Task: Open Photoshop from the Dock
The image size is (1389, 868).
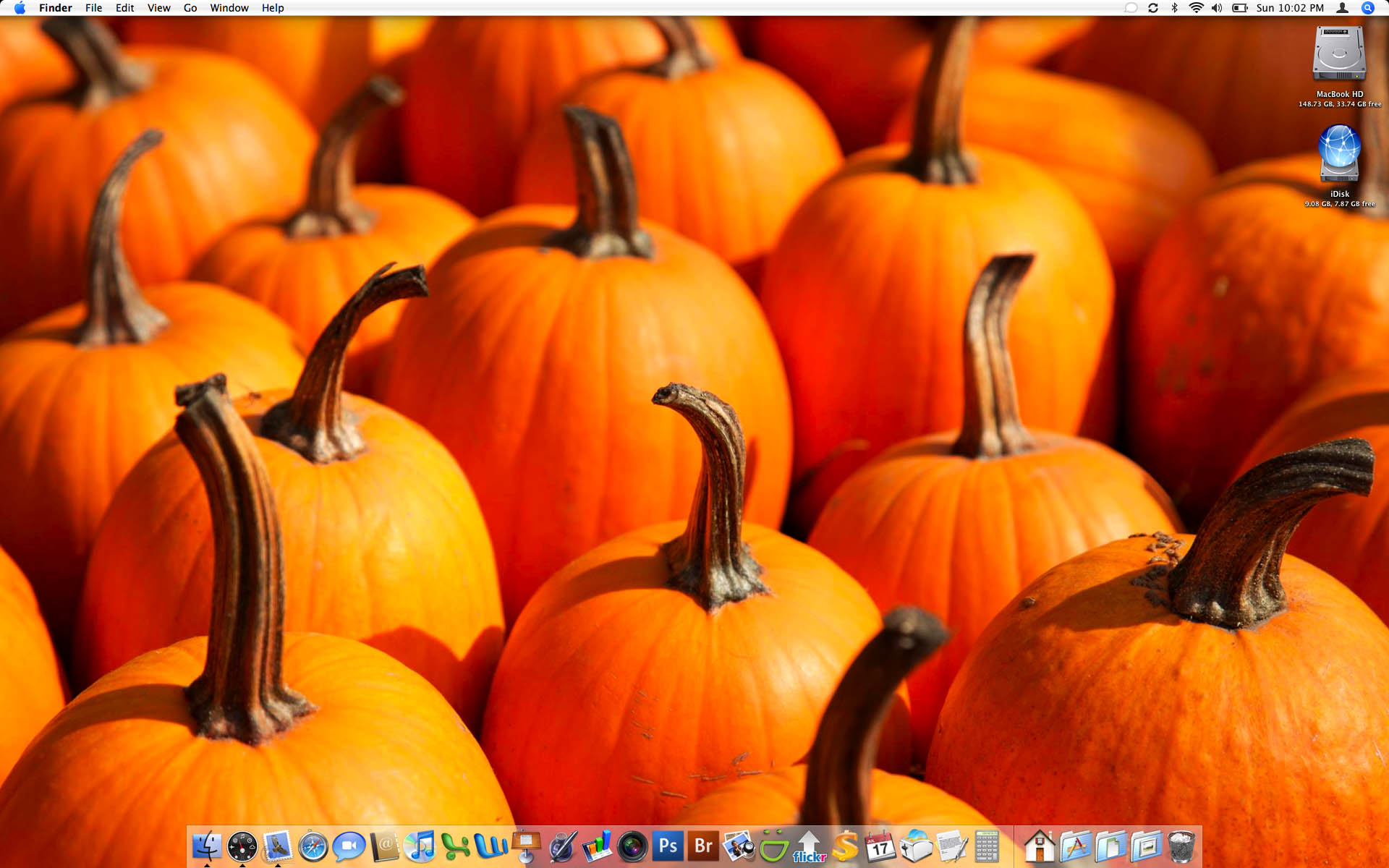Action: [x=668, y=846]
